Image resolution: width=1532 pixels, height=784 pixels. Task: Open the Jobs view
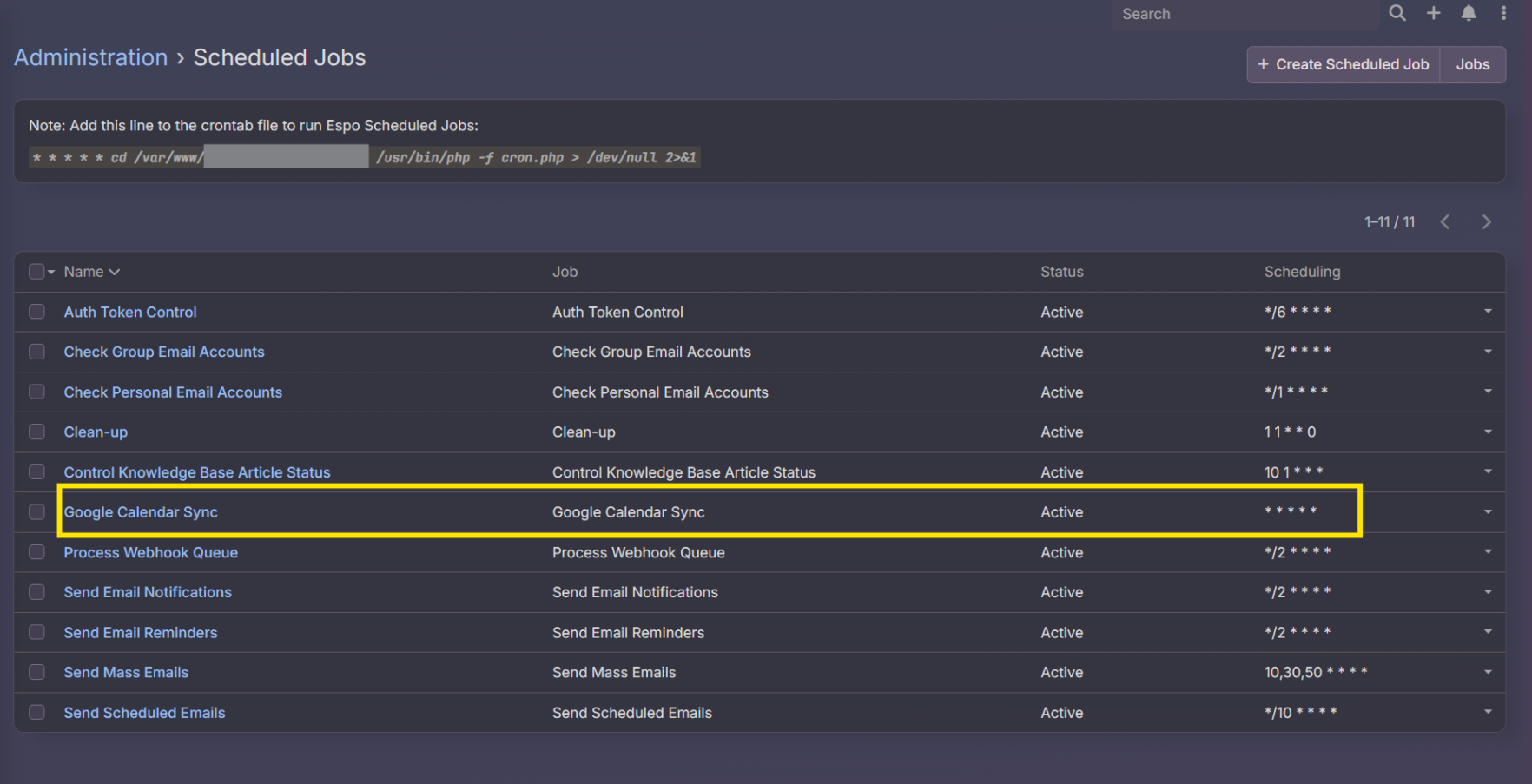click(x=1472, y=64)
